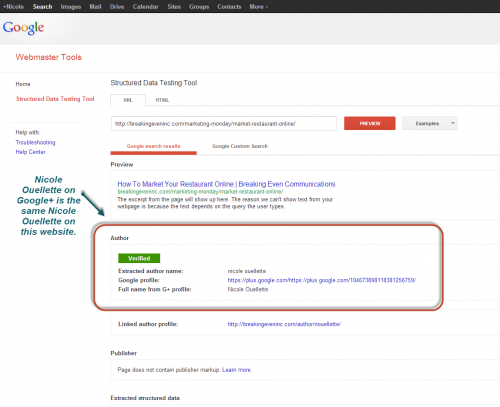This screenshot has width=500, height=407.
Task: Open the +Nicole profile link
Action: 14,7
